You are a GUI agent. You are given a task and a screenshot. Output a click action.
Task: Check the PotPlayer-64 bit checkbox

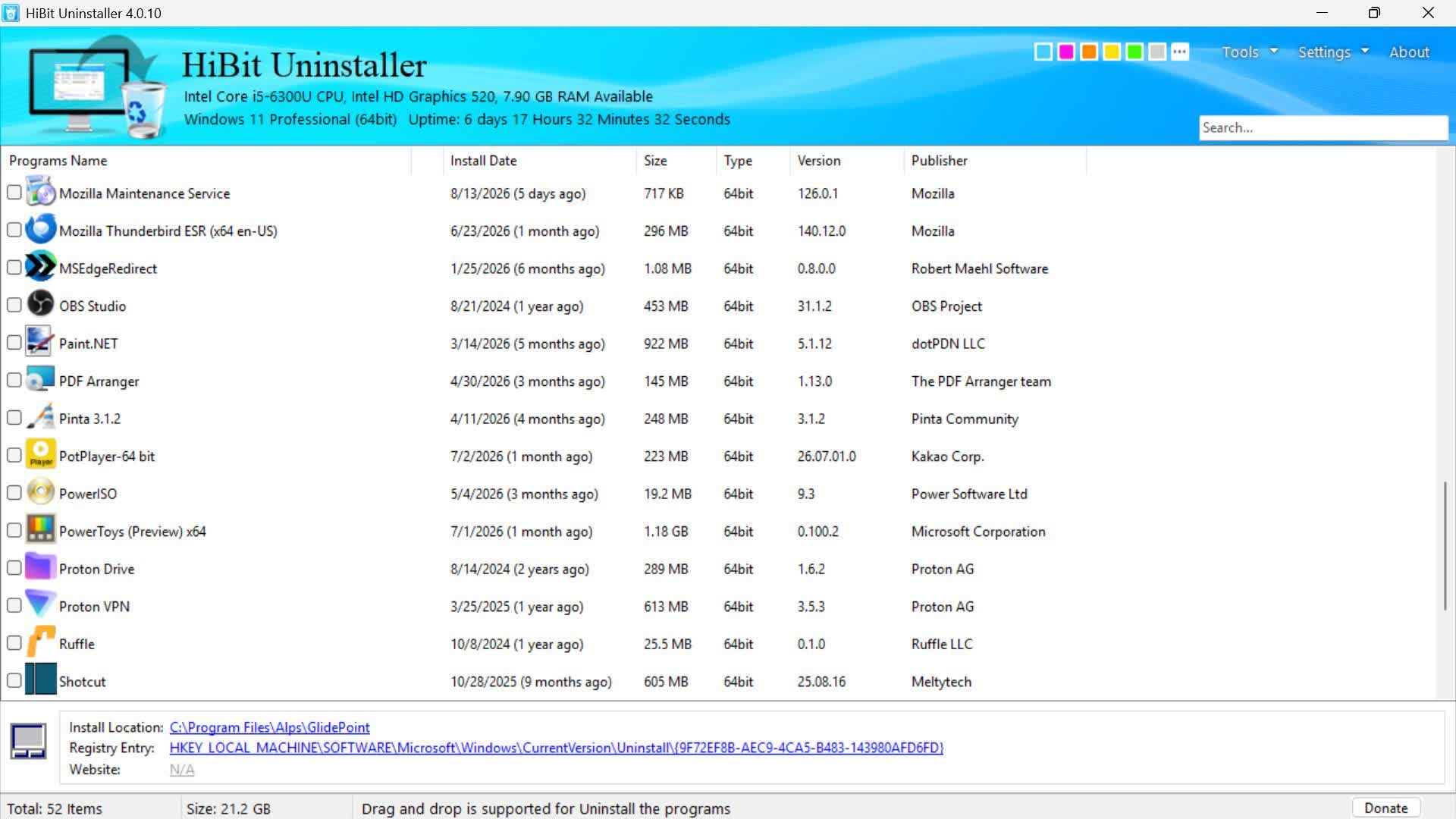coord(14,455)
